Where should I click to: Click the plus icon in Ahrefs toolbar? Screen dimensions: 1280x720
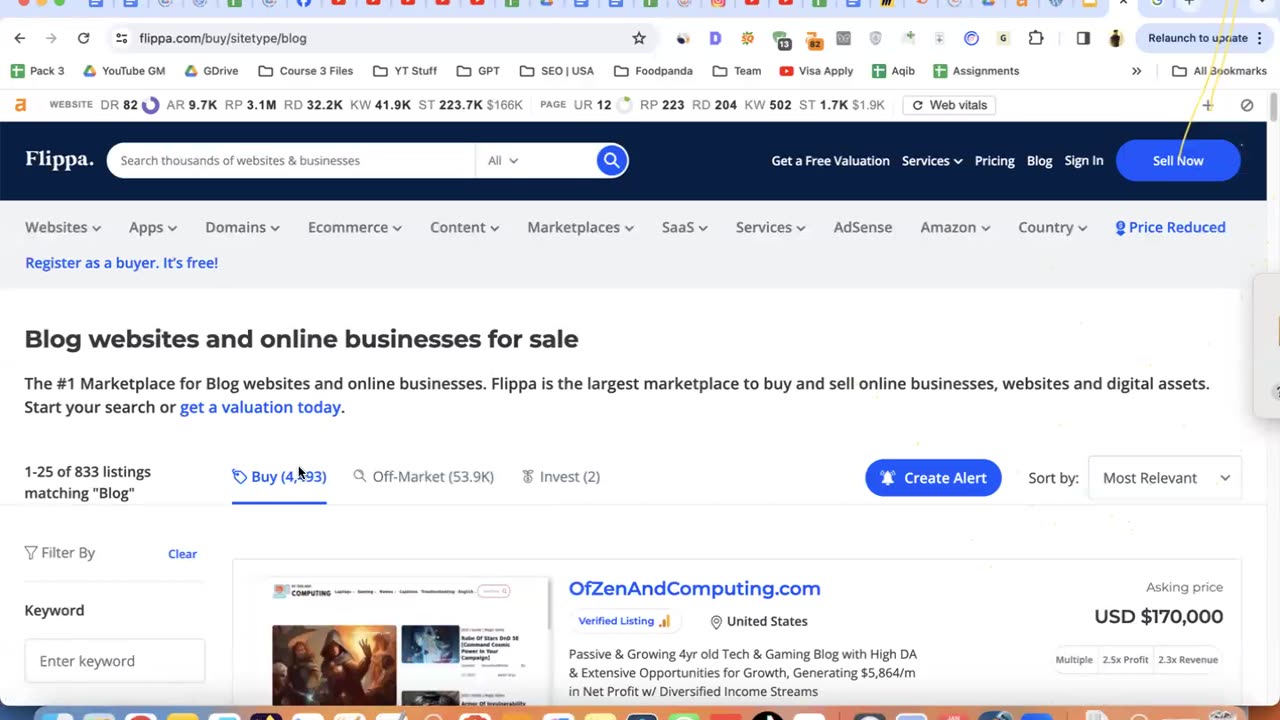pos(1208,105)
